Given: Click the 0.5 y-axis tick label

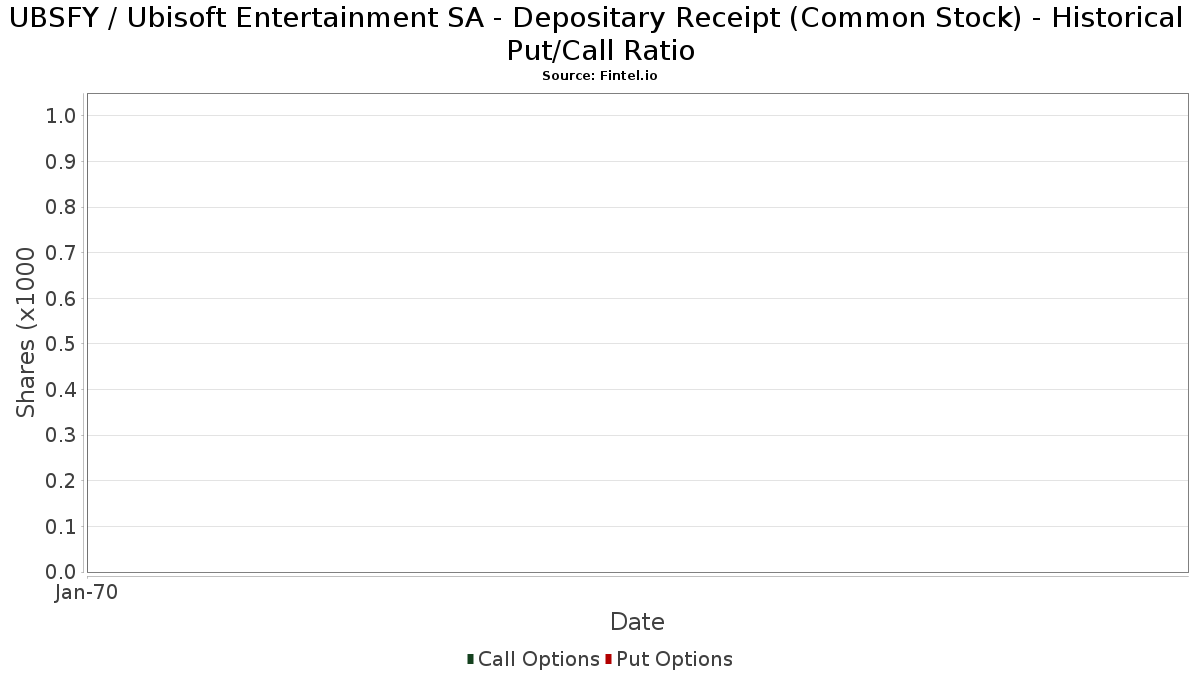Looking at the screenshot, I should [61, 344].
